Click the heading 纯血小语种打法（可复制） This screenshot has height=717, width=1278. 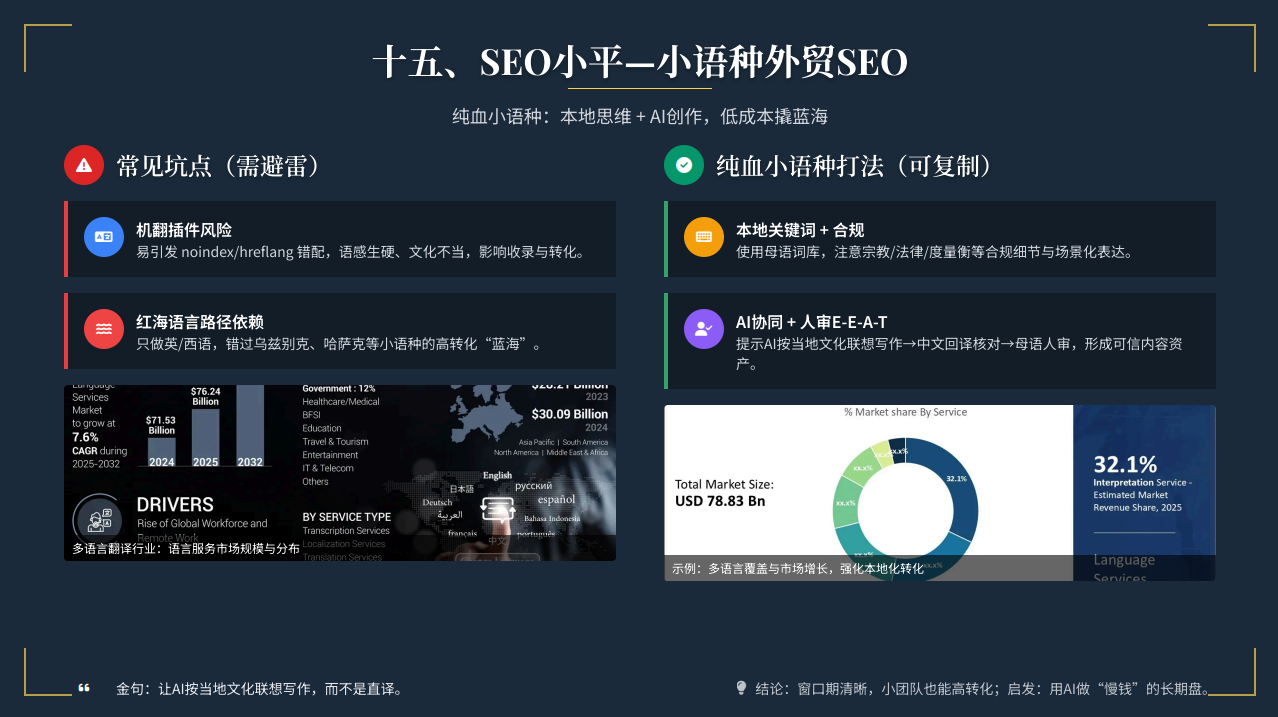tap(861, 165)
